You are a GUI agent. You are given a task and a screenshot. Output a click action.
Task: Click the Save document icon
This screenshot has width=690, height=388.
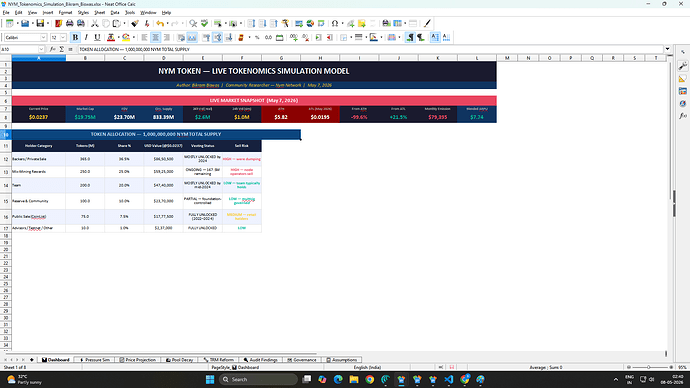(40, 23)
